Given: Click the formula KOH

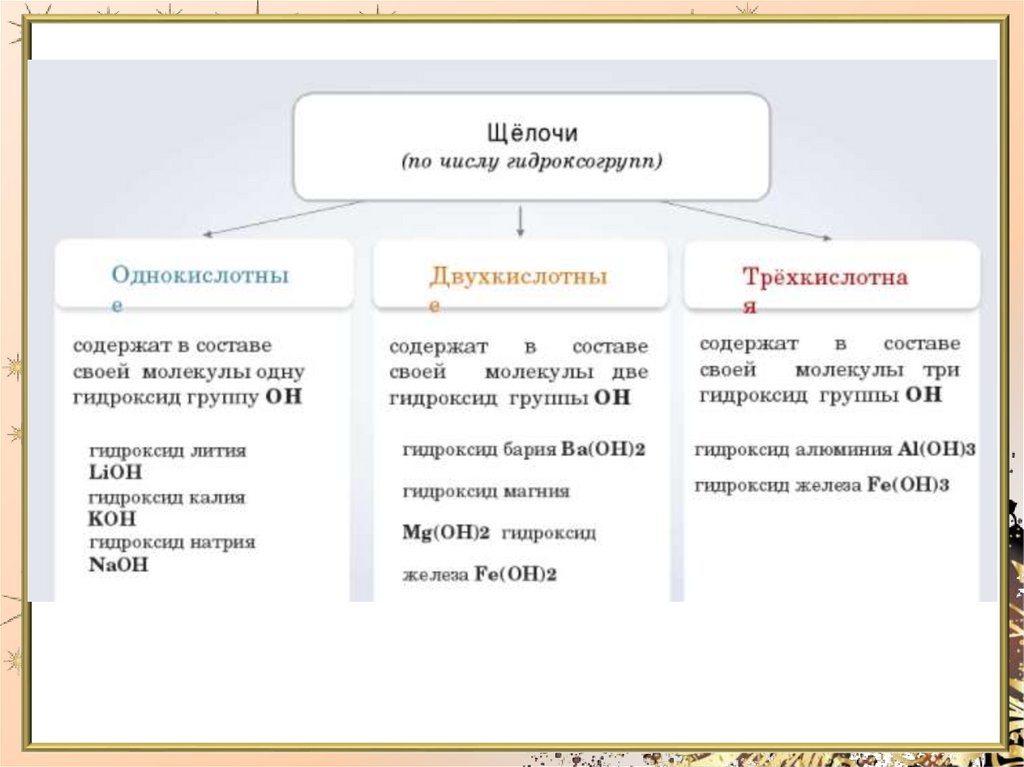Looking at the screenshot, I should click(x=112, y=519).
